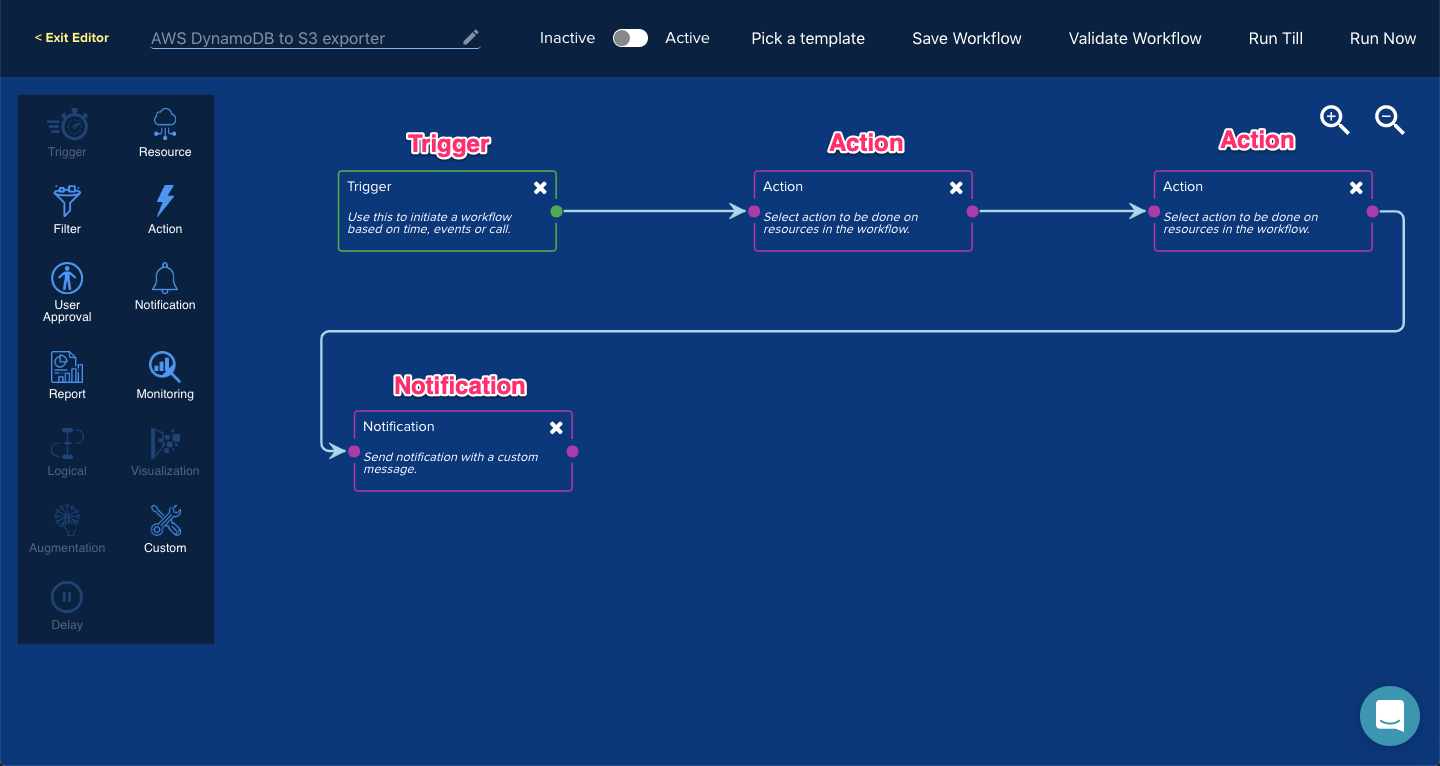Click the Augmentation node icon

67,521
